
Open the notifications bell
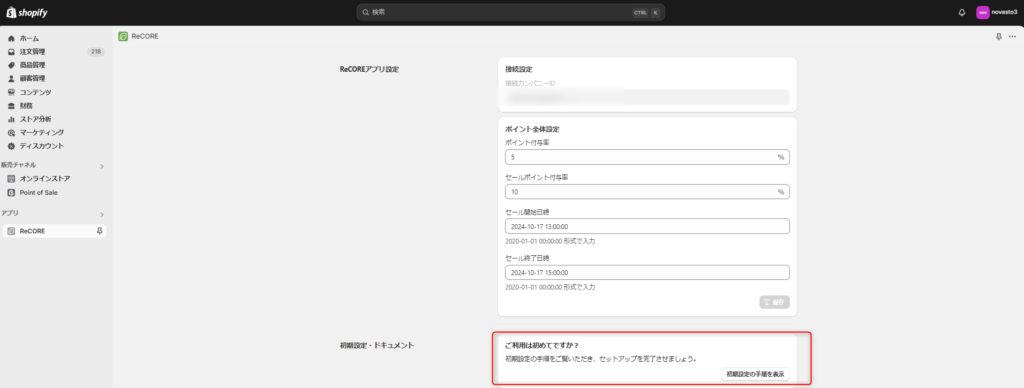pos(962,12)
